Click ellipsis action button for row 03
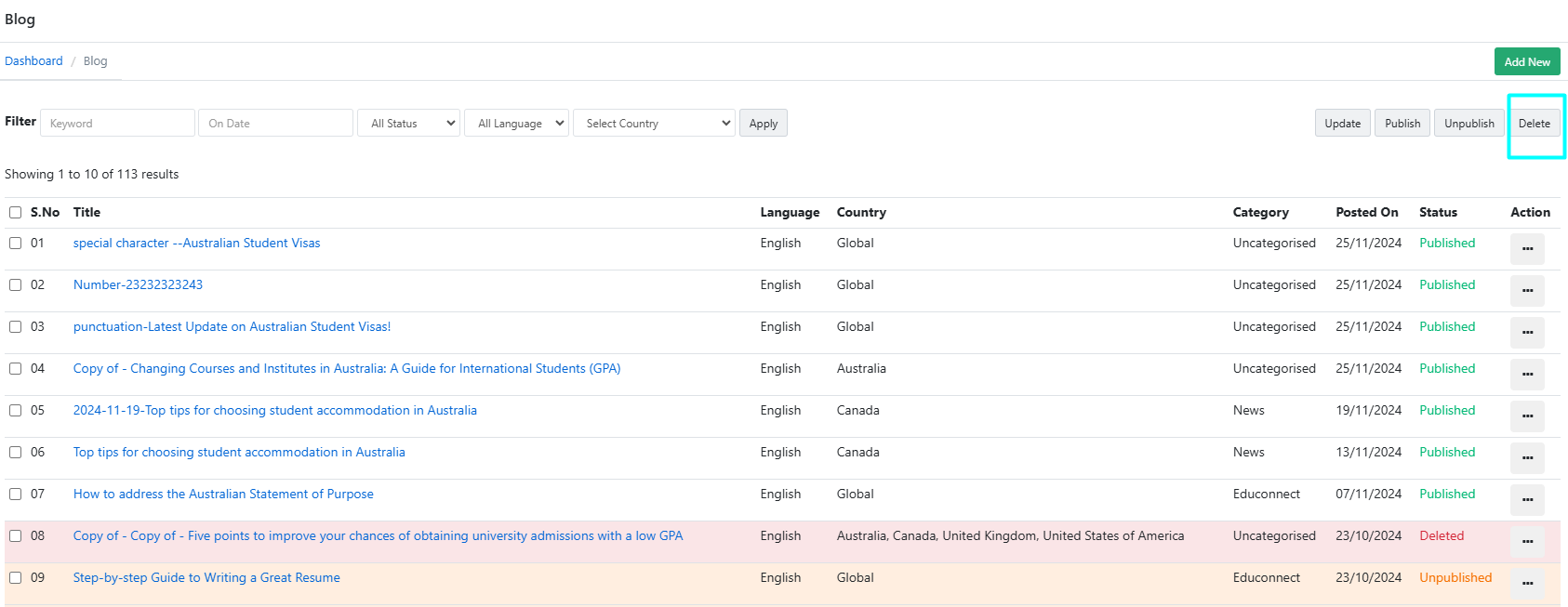1568x607 pixels. point(1527,332)
